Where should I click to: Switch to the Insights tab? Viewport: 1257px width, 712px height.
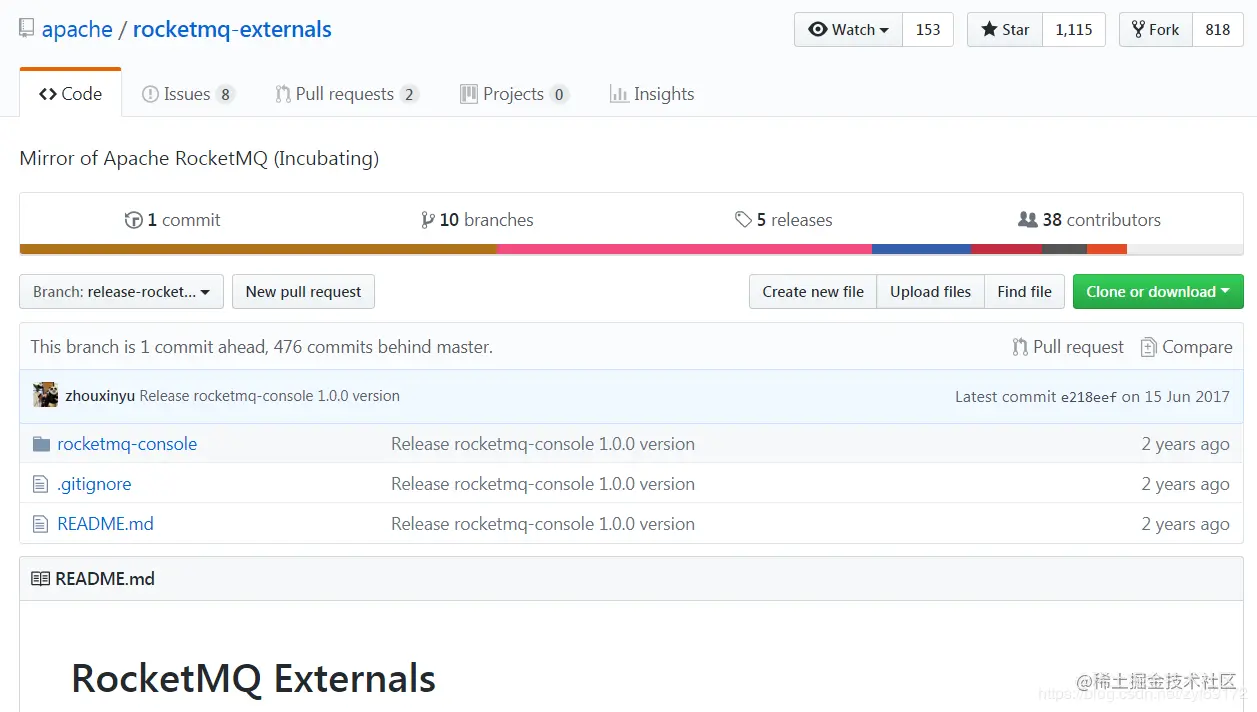tap(652, 94)
